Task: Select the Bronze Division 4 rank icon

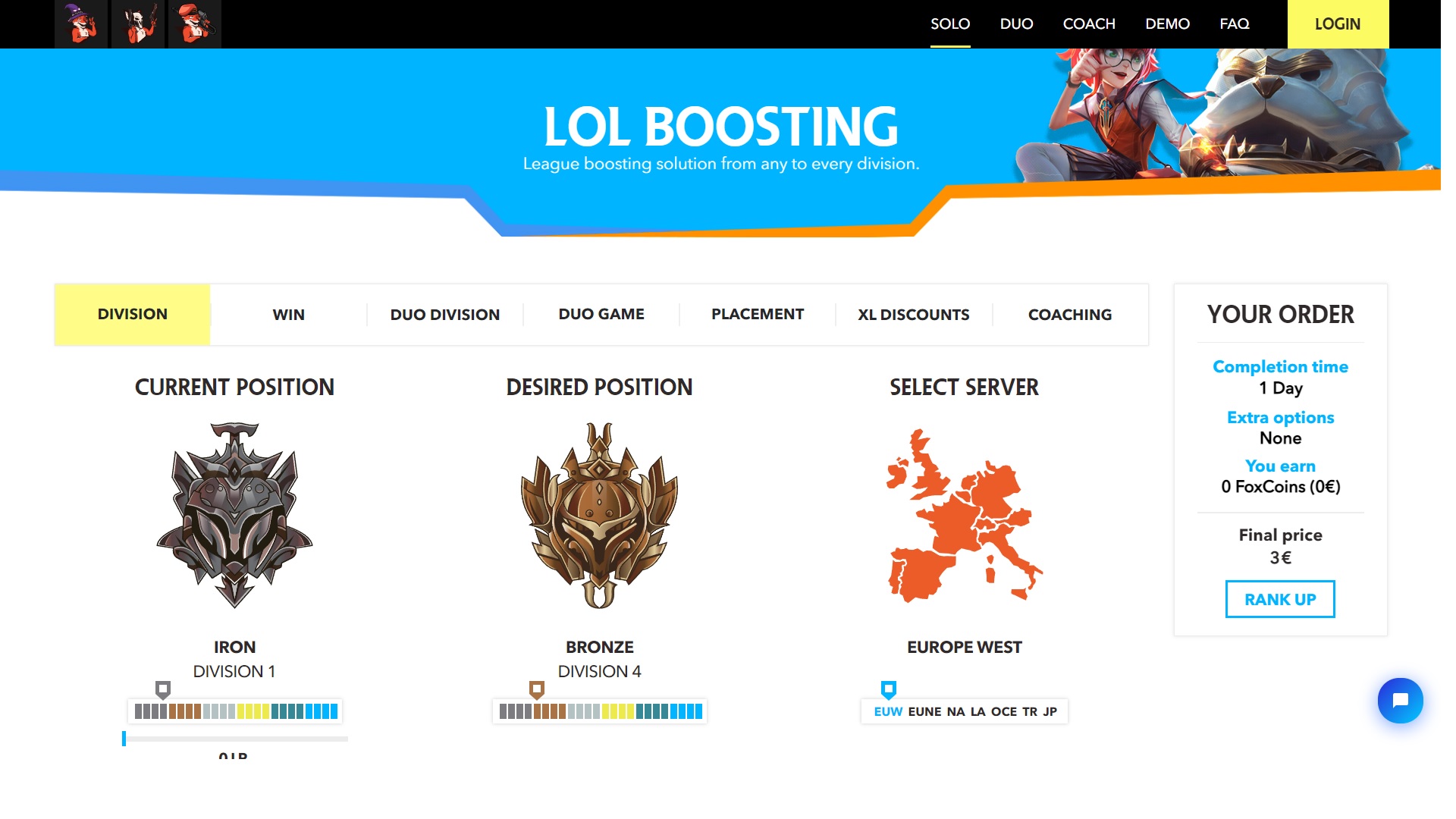Action: 600,514
